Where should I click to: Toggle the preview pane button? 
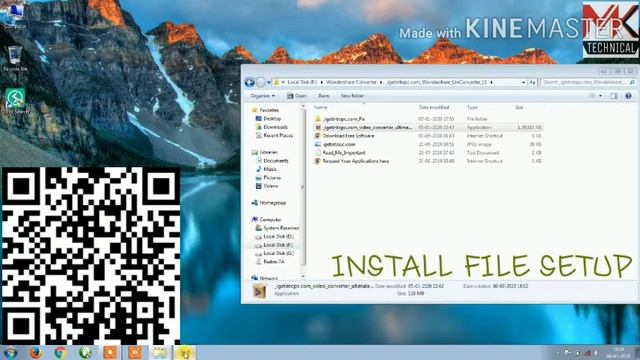point(614,96)
